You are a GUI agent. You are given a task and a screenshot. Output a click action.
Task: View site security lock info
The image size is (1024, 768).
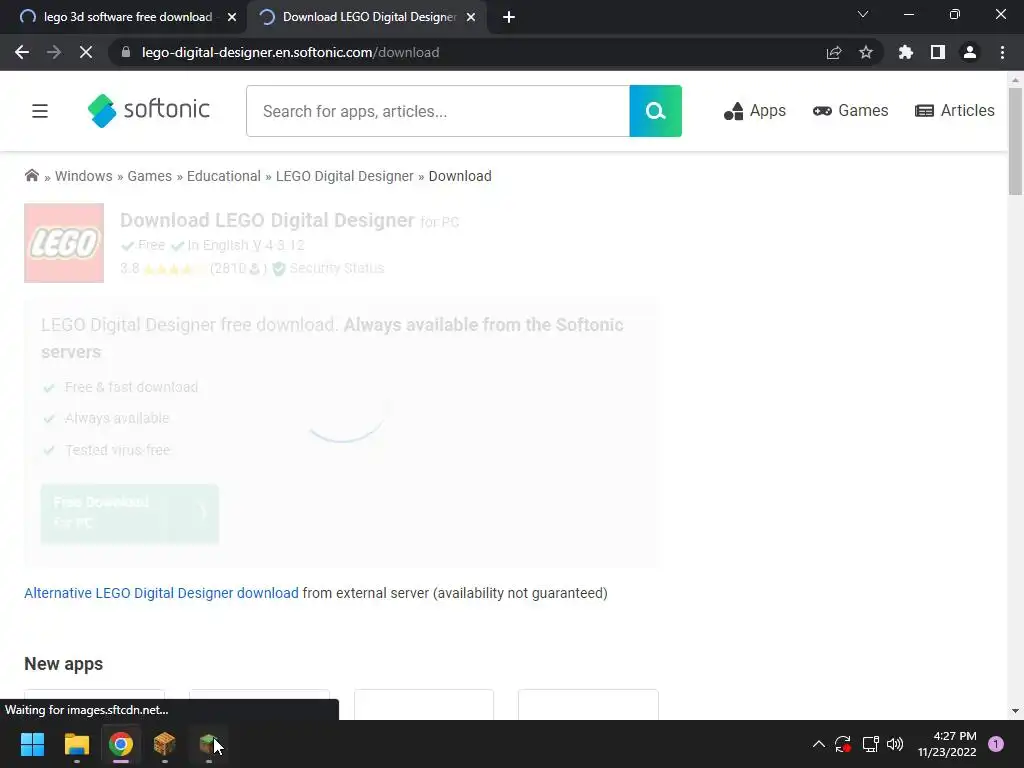click(x=126, y=52)
